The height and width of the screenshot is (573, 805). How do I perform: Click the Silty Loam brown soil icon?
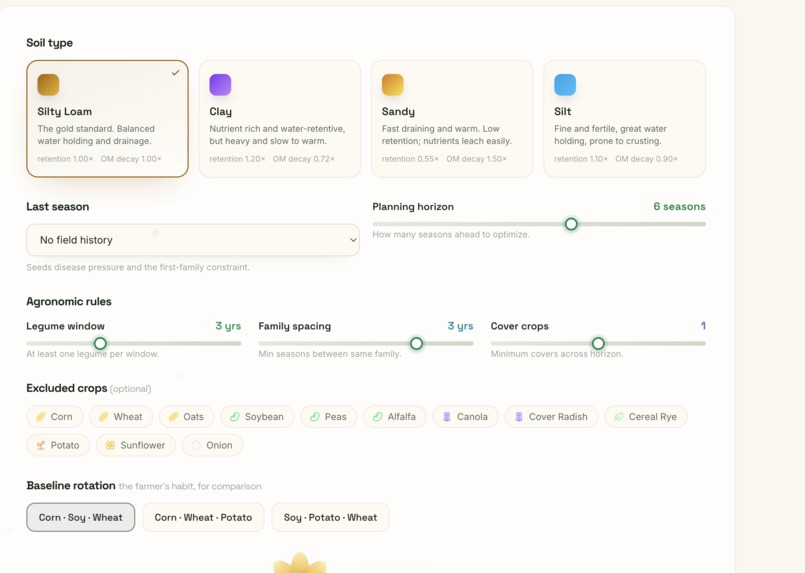[48, 85]
